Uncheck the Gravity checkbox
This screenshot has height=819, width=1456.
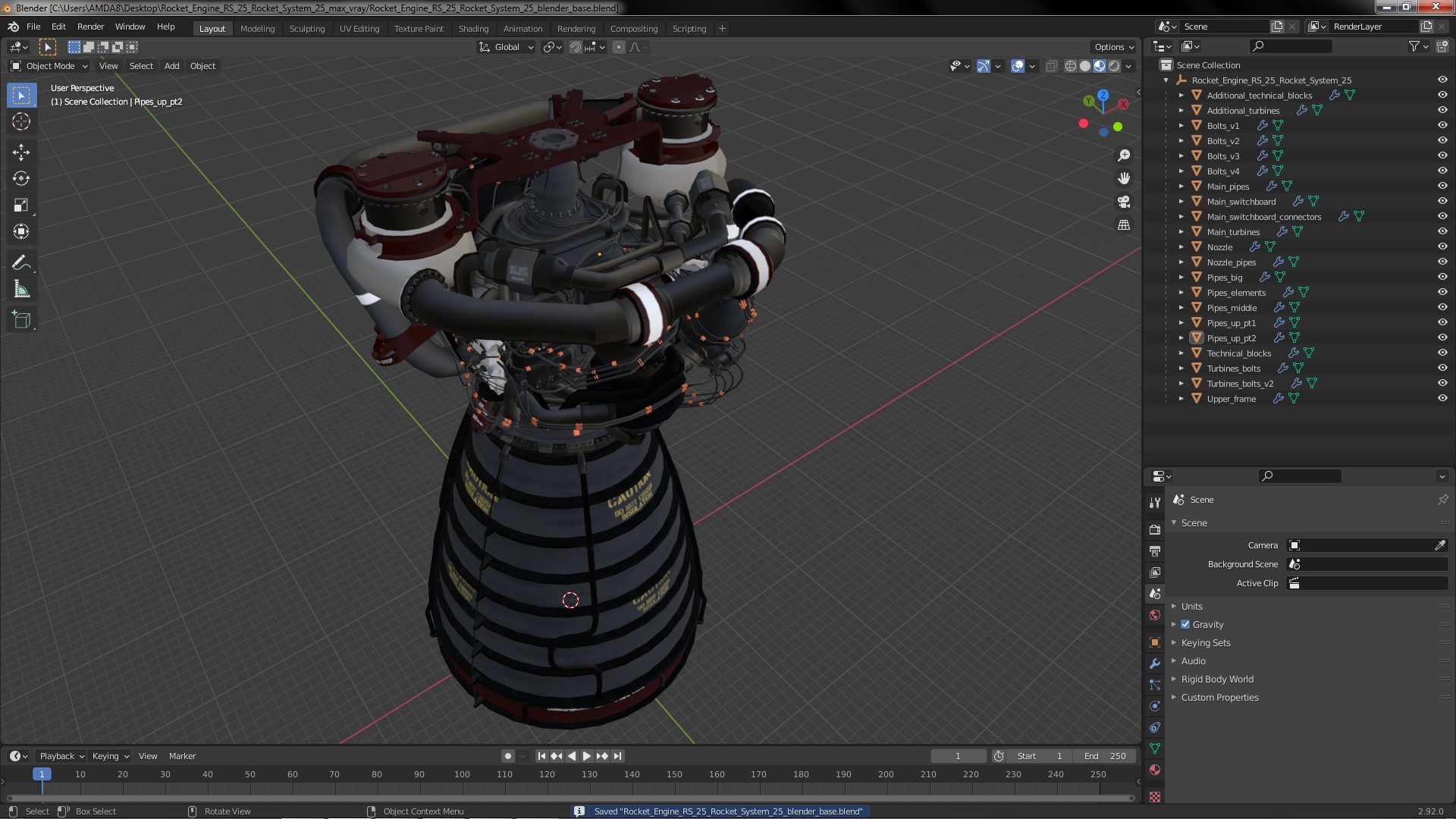coord(1185,625)
